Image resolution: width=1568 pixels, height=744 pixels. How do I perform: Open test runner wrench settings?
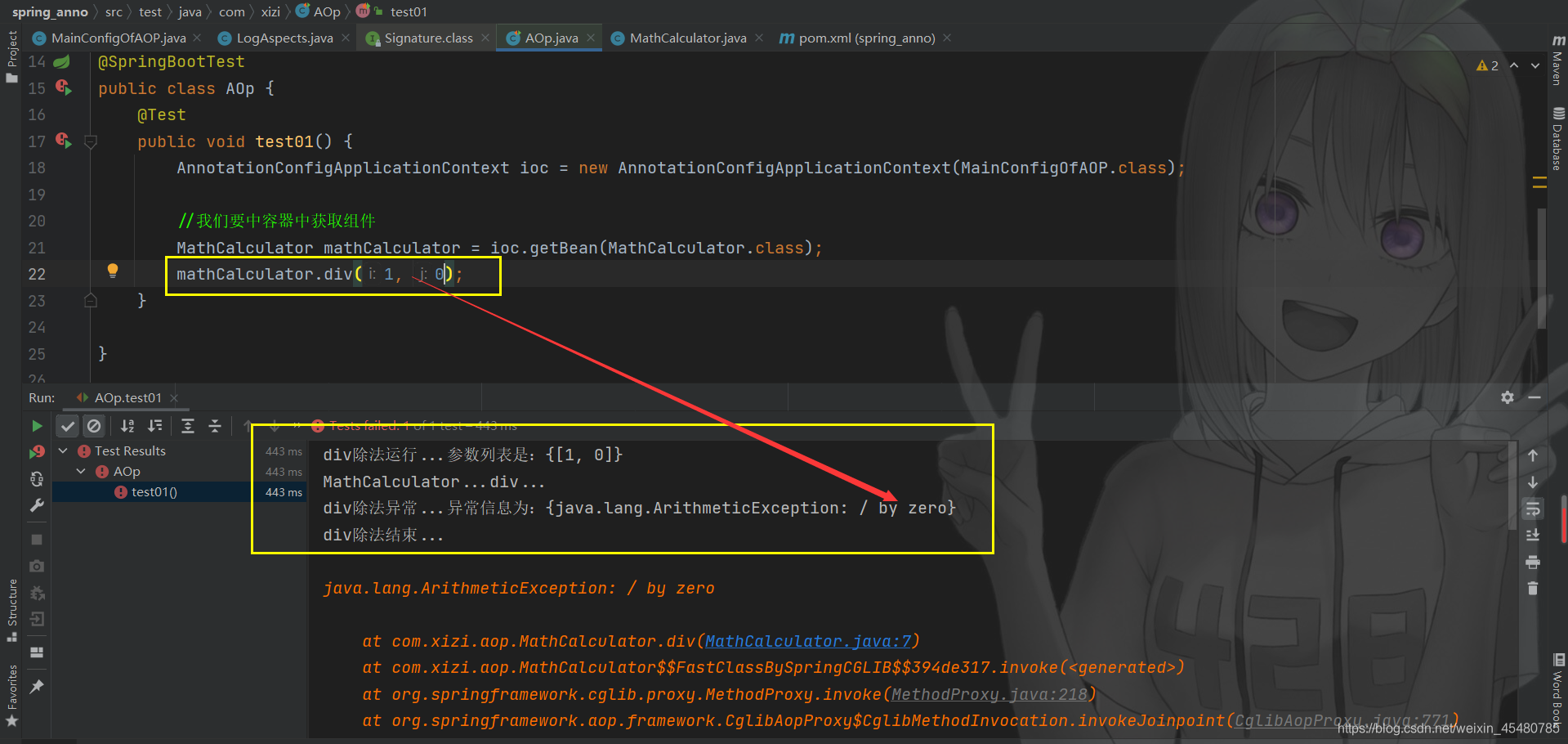tap(37, 506)
